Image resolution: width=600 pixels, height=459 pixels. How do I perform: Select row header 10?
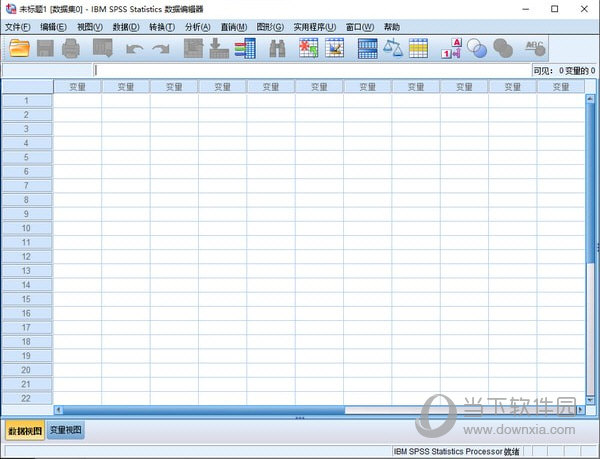(27, 228)
